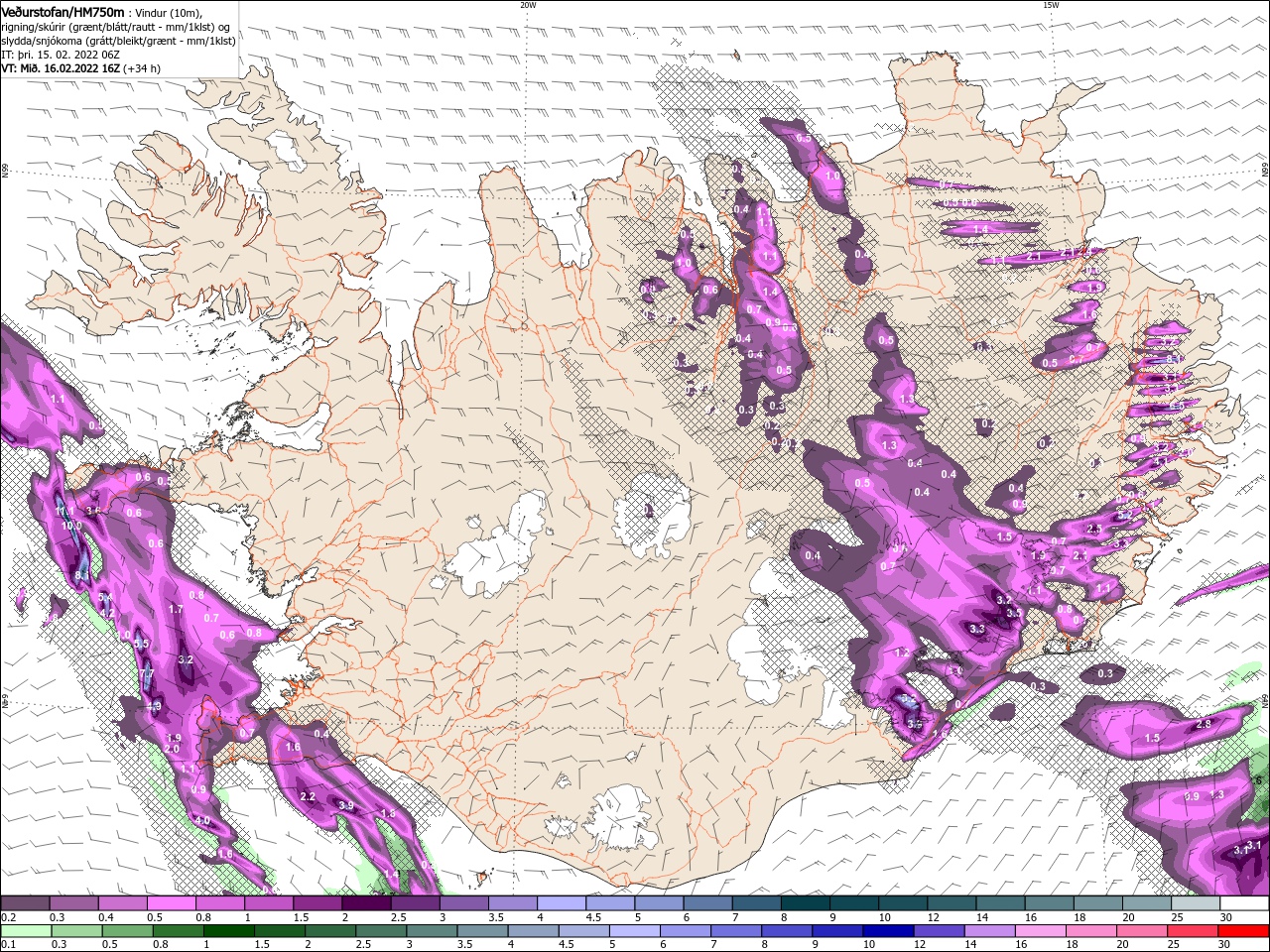Click the 4.9 precipitation value
This screenshot has width=1270, height=952.
154,706
